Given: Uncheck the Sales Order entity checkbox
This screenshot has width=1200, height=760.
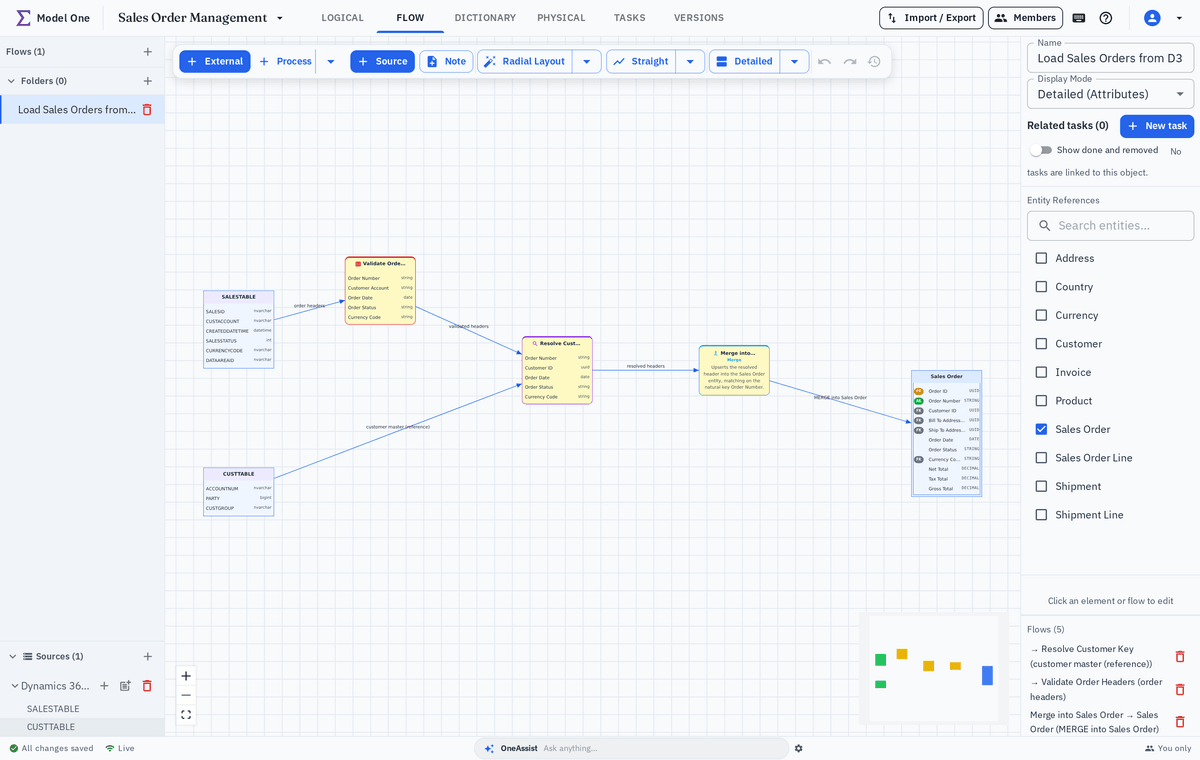Looking at the screenshot, I should (1041, 429).
